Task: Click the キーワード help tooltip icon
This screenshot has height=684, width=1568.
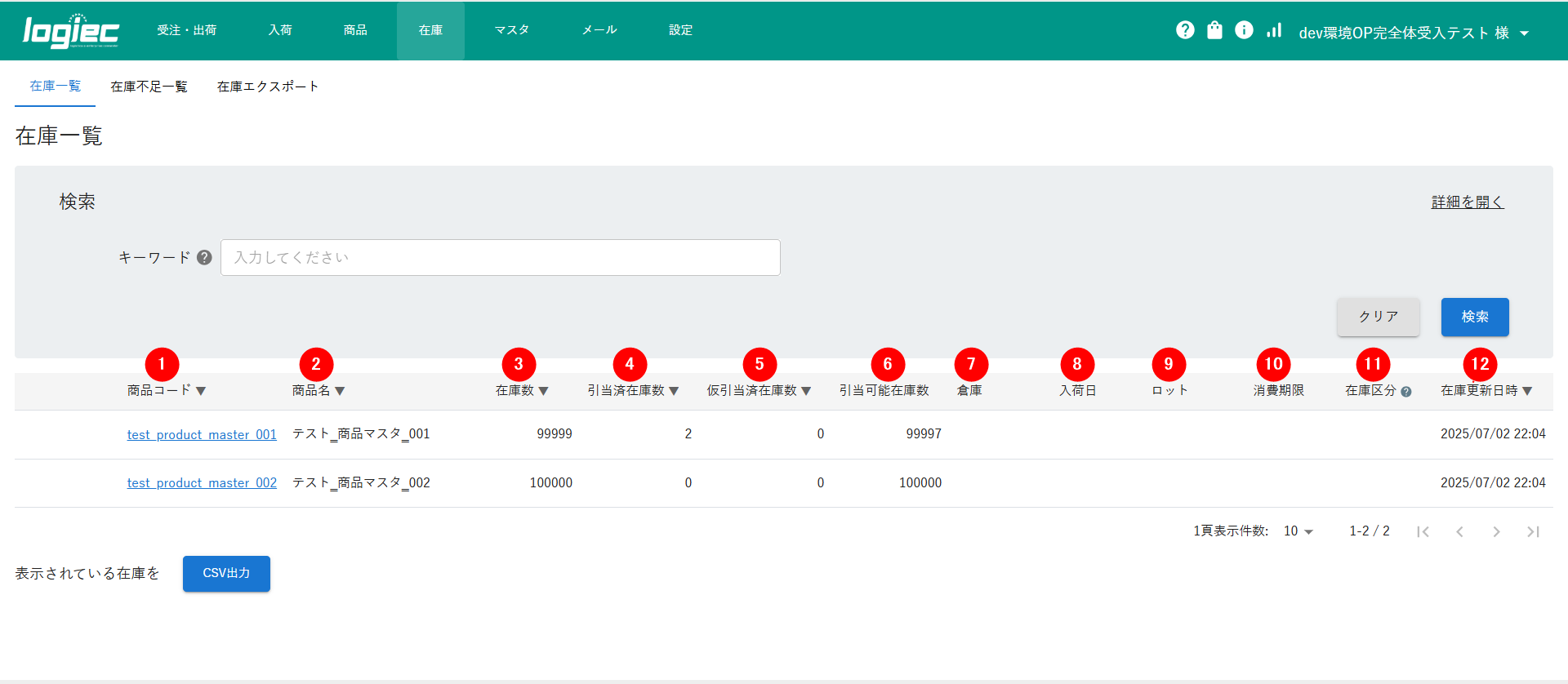Action: 204,258
